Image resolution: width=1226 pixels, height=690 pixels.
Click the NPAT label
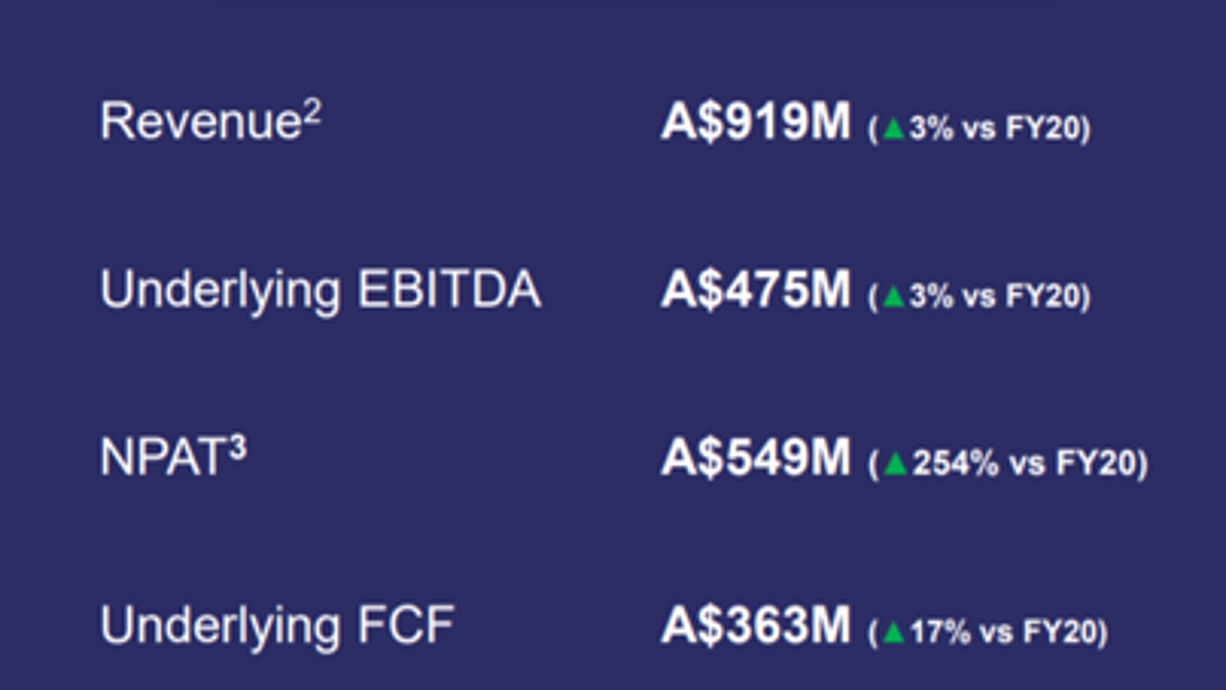(163, 459)
